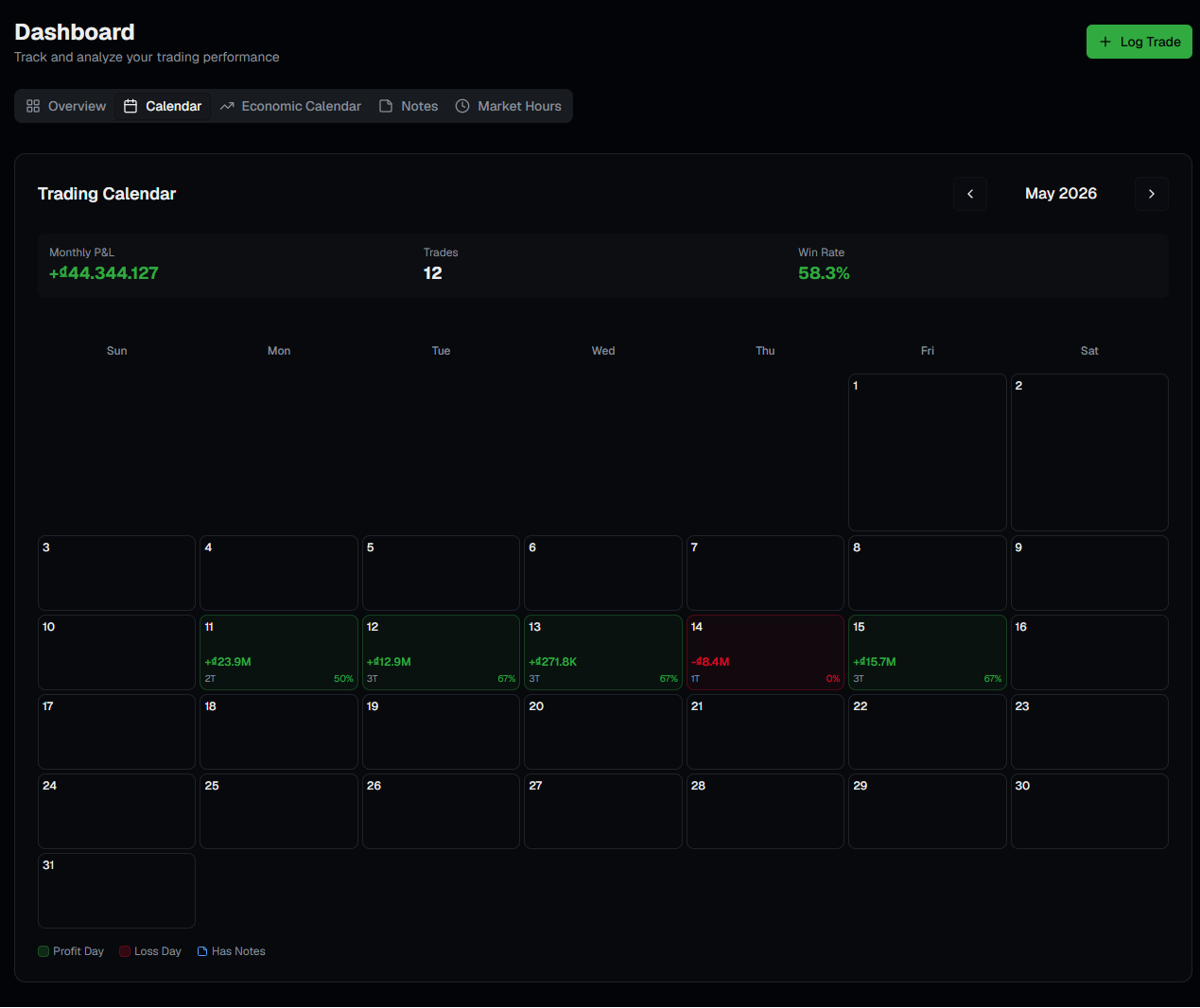Click the May 2026 month label
This screenshot has height=1008, width=1200.
click(1061, 194)
